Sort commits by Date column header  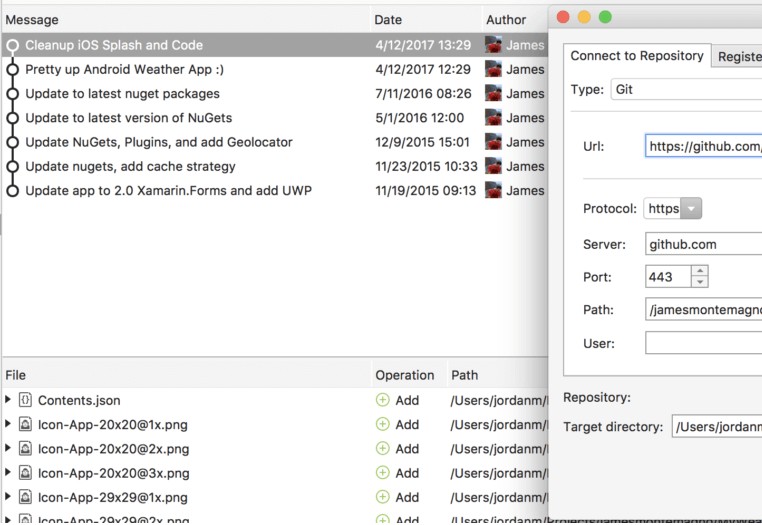(388, 19)
